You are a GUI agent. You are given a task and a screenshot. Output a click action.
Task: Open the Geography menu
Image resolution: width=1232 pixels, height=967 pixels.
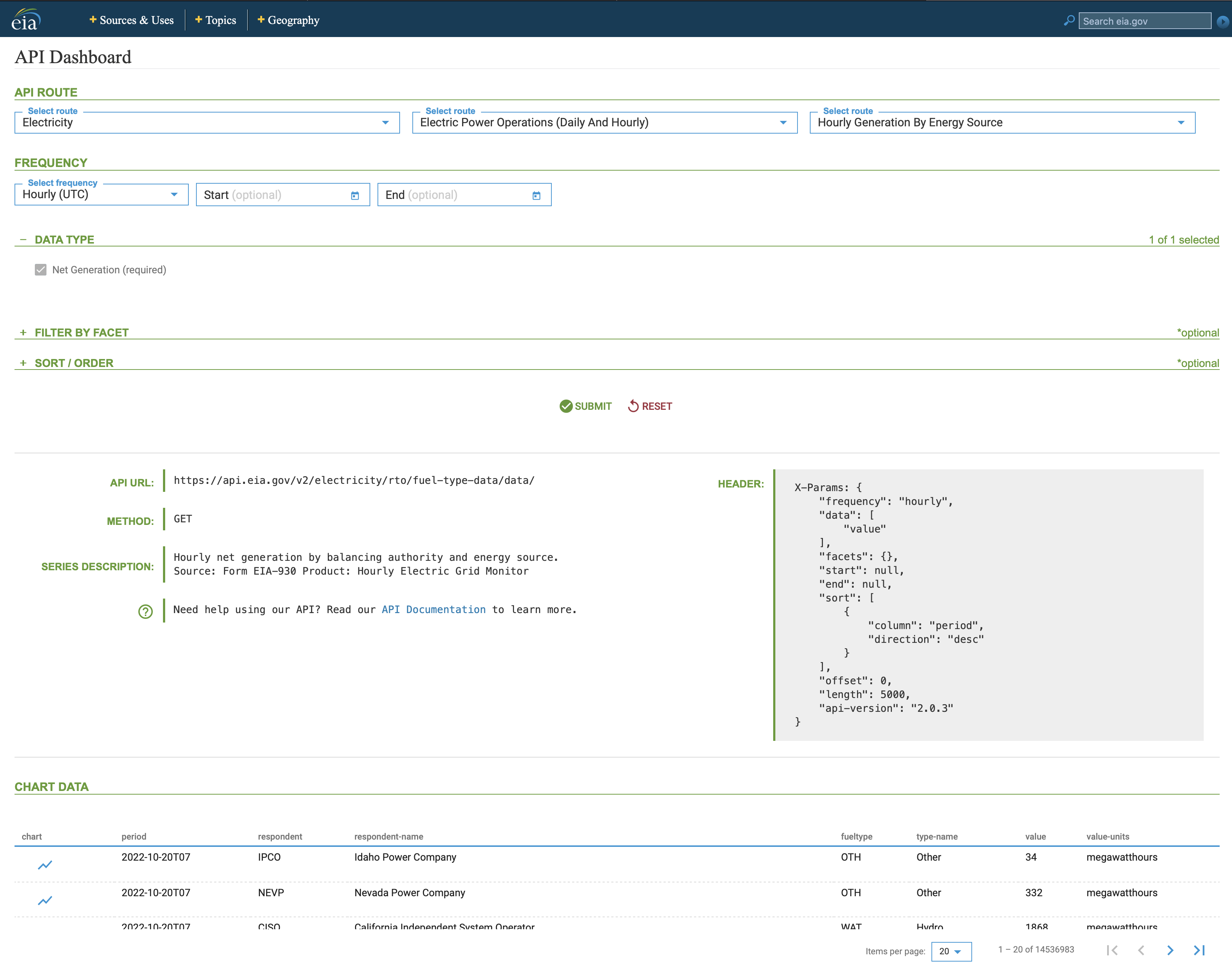pos(289,20)
